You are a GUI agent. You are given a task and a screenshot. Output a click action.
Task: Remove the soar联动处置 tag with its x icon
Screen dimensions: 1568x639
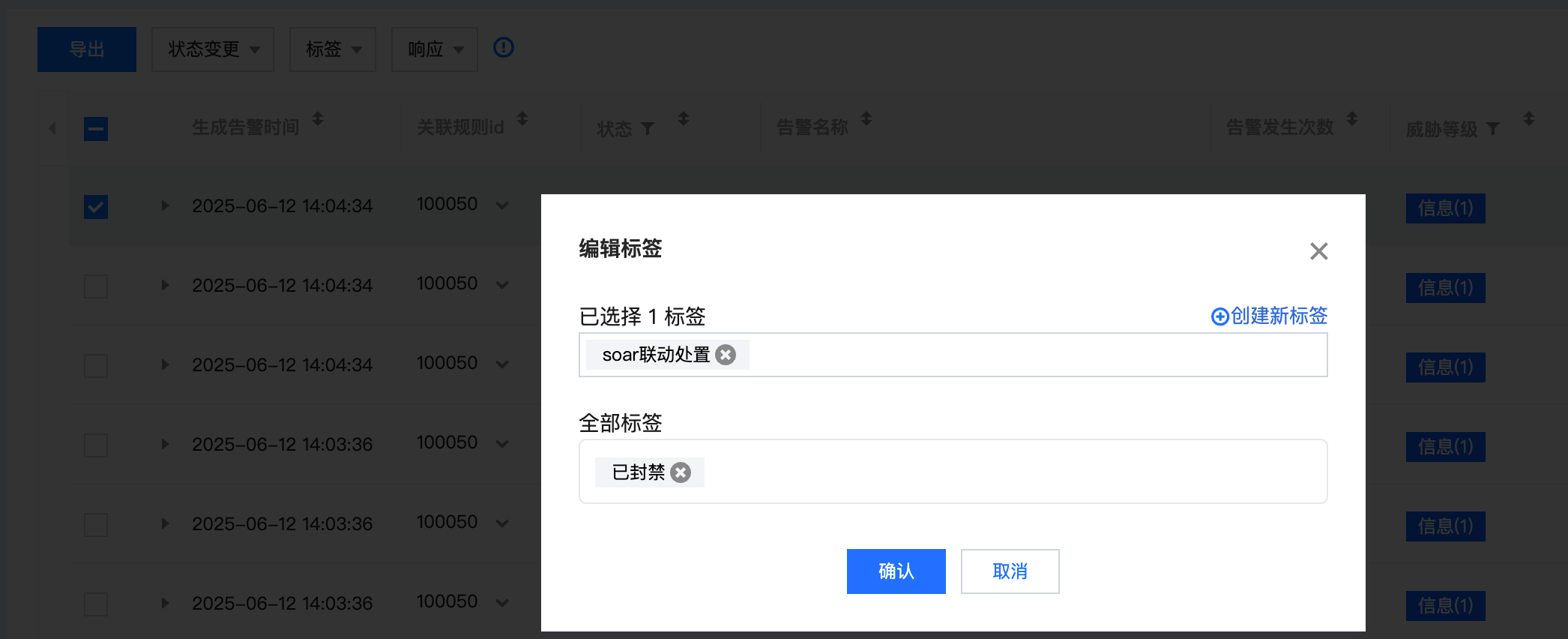coord(726,355)
